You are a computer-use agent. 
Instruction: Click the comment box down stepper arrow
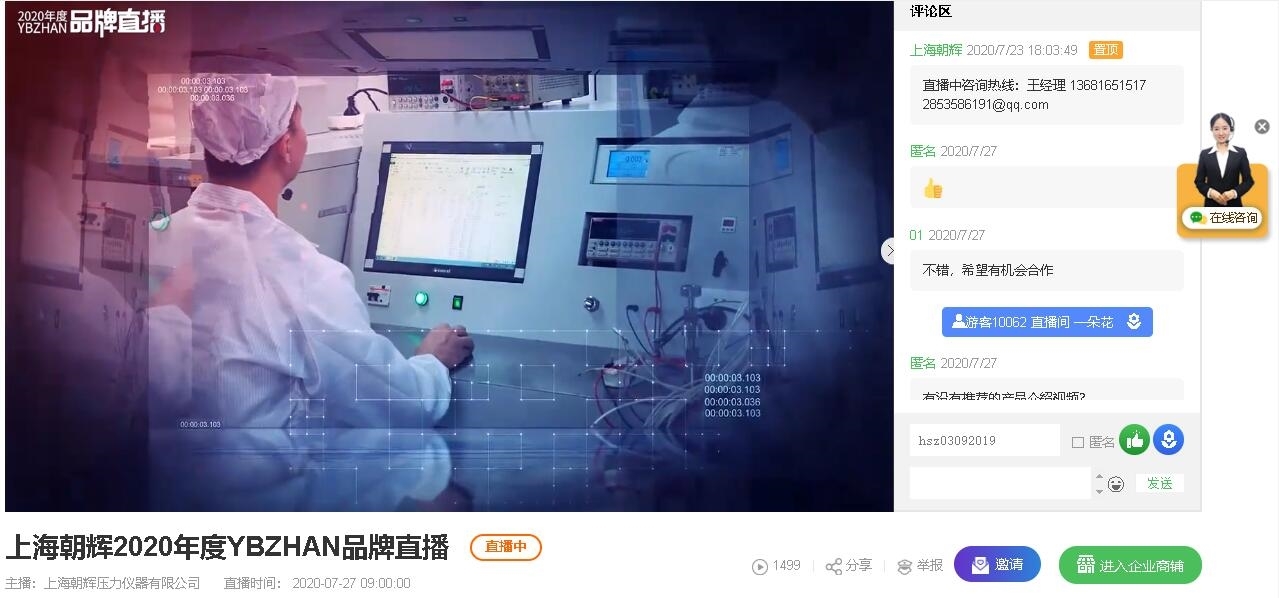point(1099,490)
